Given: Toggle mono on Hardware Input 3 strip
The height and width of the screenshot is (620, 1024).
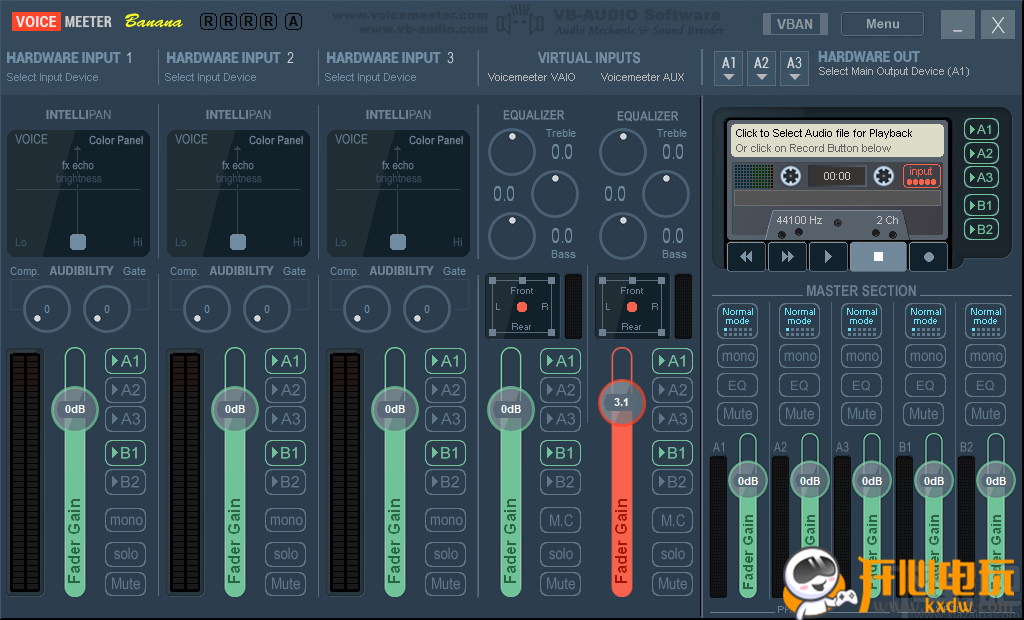Looking at the screenshot, I should pos(446,520).
